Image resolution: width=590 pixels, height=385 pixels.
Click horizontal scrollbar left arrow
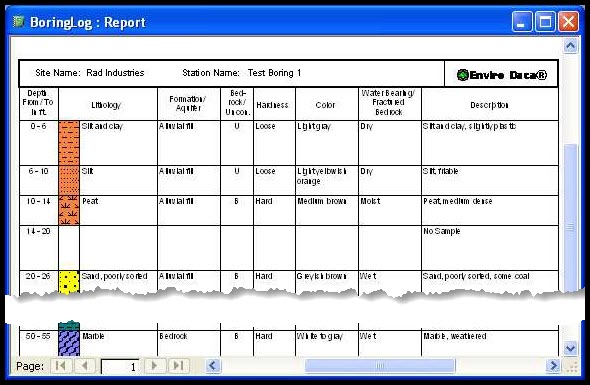[x=213, y=365]
